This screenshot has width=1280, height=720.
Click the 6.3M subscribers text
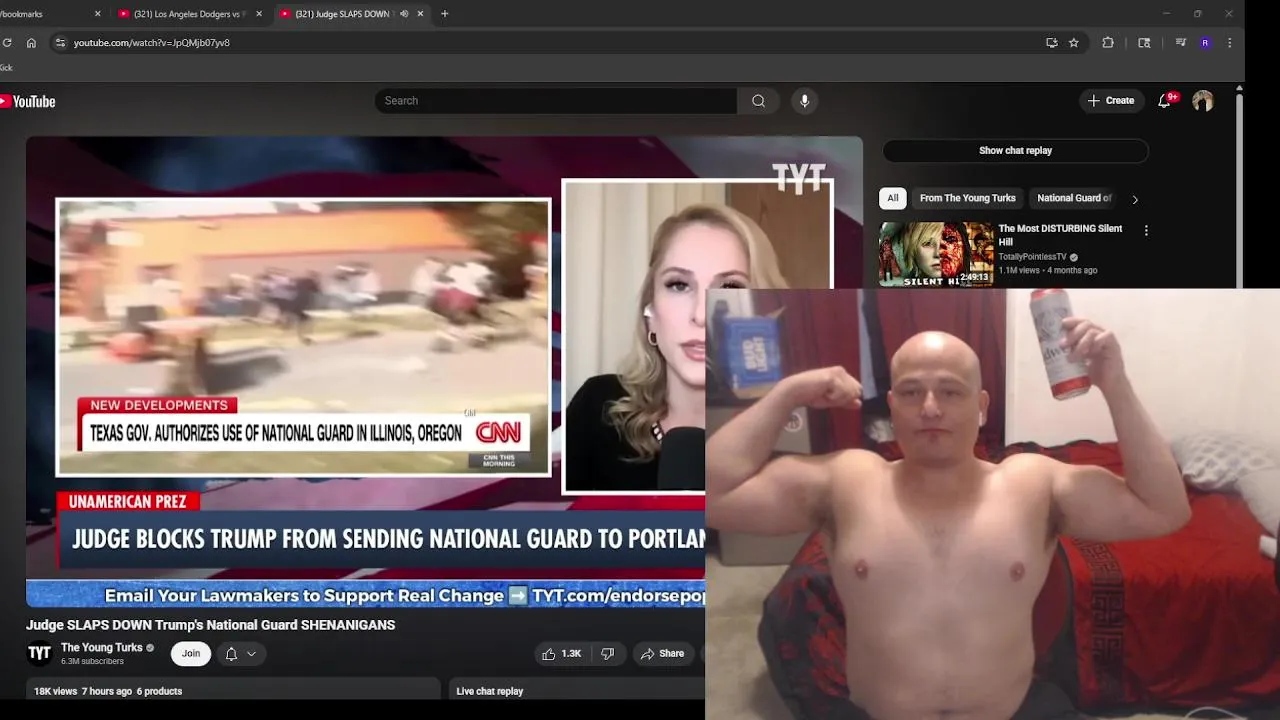click(x=92, y=662)
